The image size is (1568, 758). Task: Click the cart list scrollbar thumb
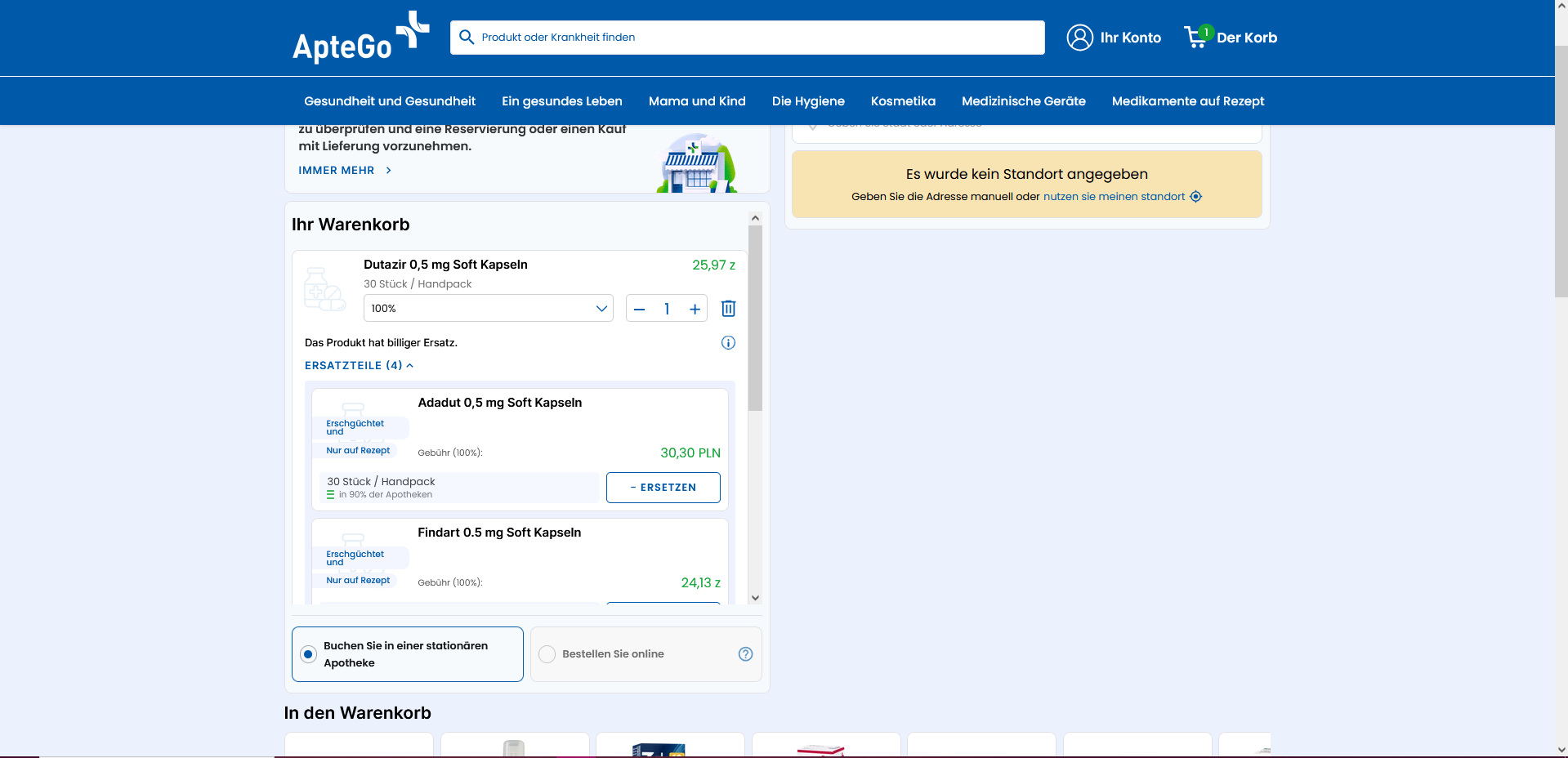(755, 319)
